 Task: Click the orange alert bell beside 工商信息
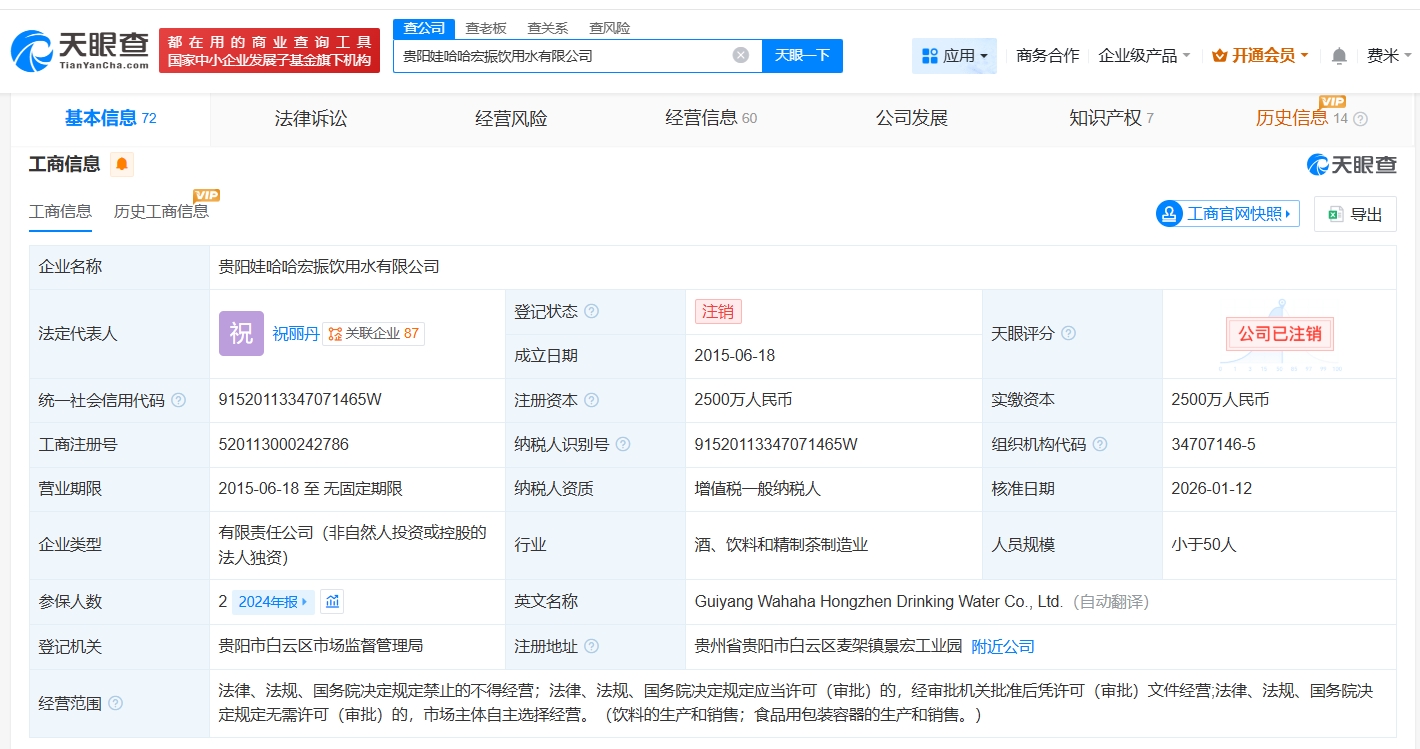[x=122, y=164]
